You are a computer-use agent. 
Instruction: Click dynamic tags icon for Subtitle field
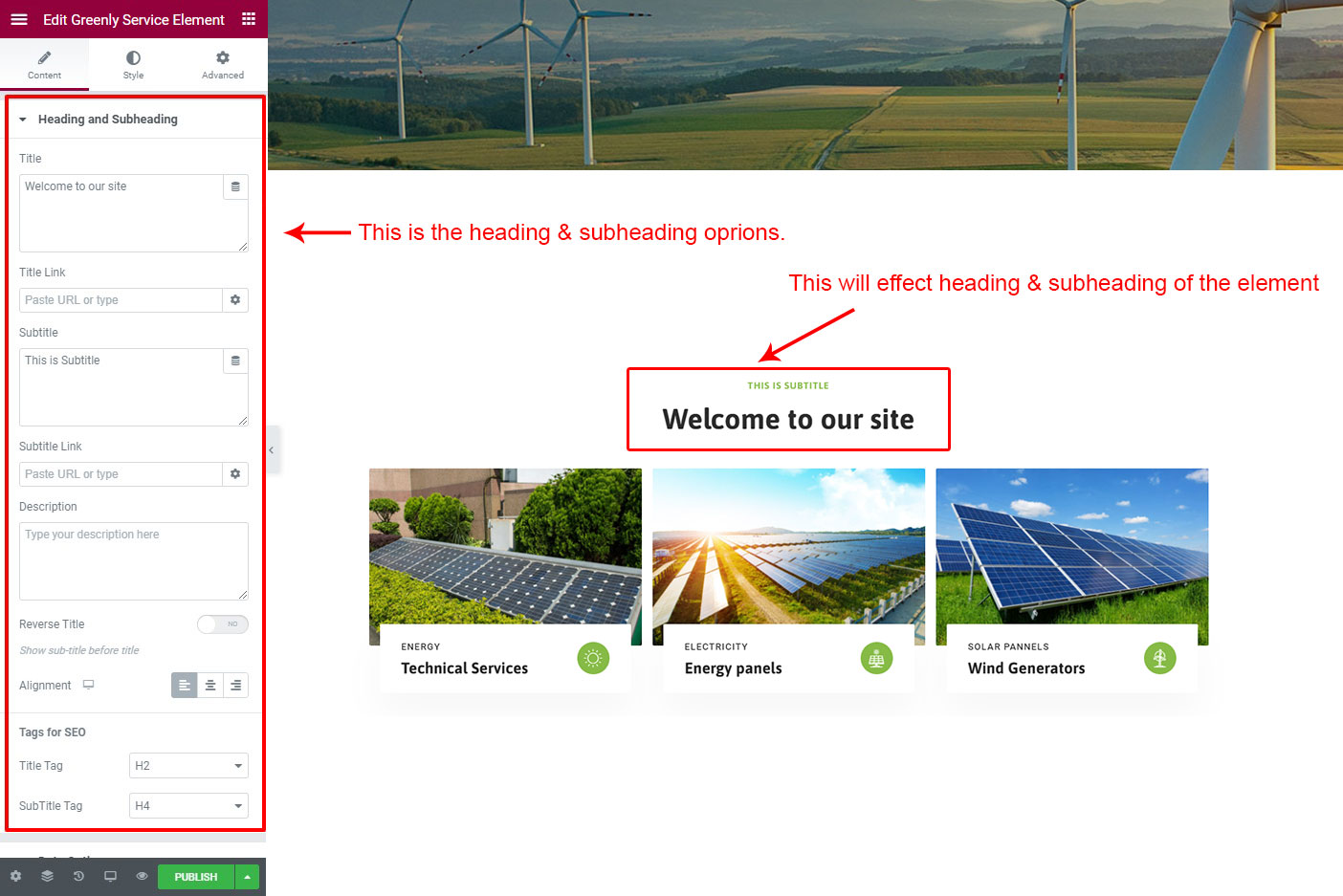[235, 361]
